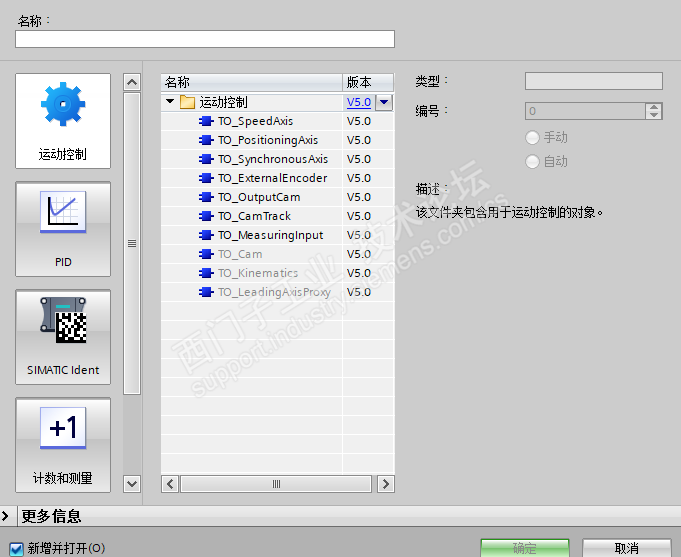681x557 pixels.
Task: Toggle the 新增并打开 checkbox
Action: (17, 549)
